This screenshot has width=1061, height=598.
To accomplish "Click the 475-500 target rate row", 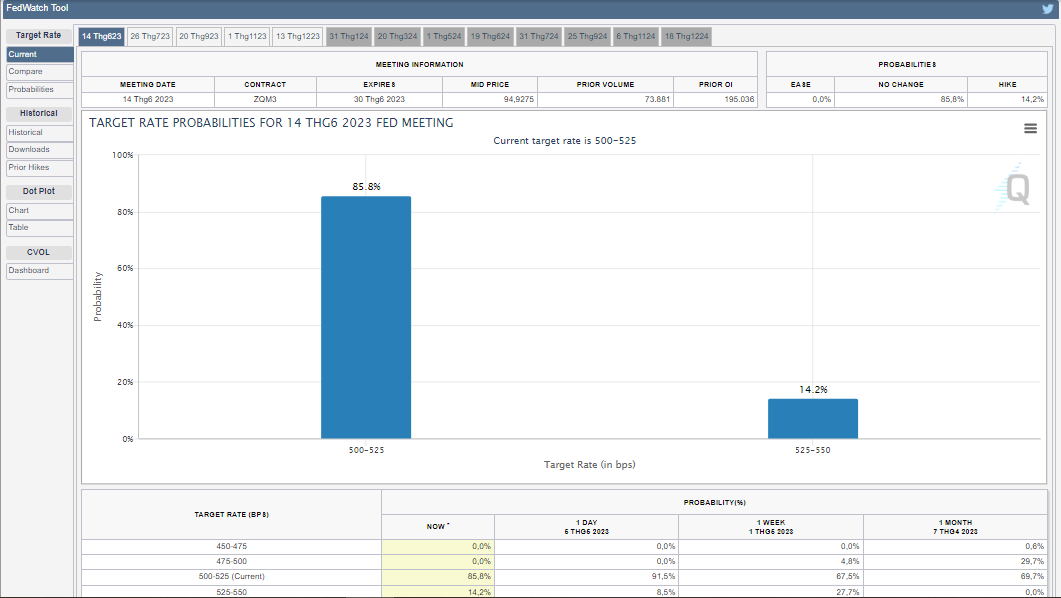I will point(564,561).
